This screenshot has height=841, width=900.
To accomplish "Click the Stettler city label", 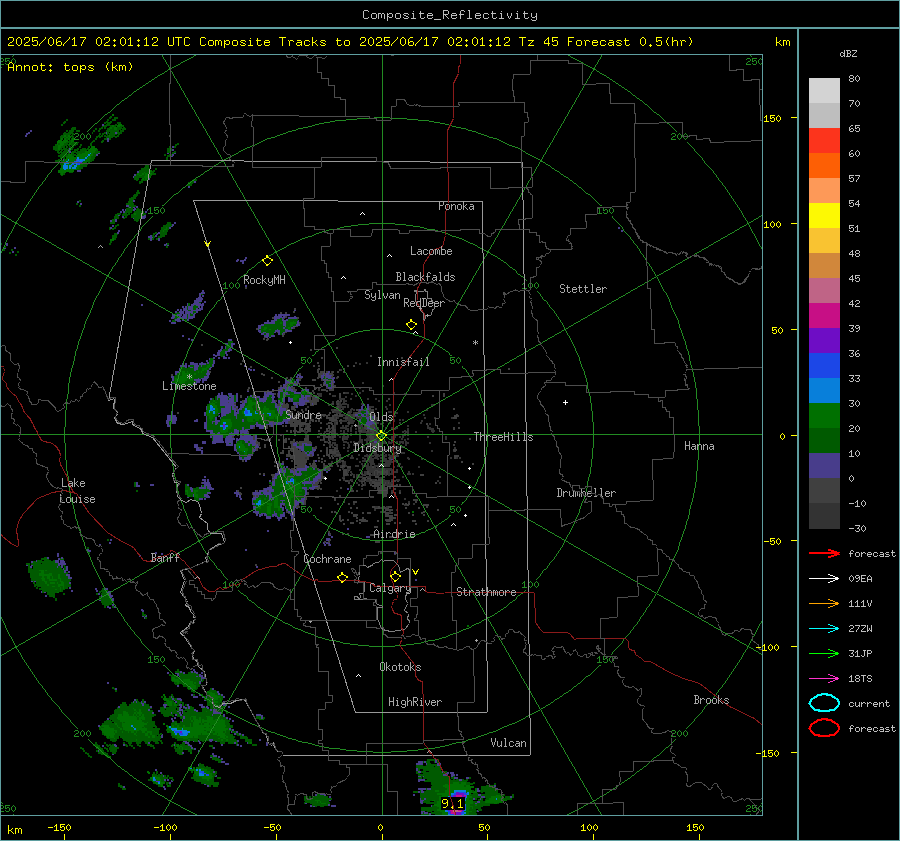I will coord(583,289).
